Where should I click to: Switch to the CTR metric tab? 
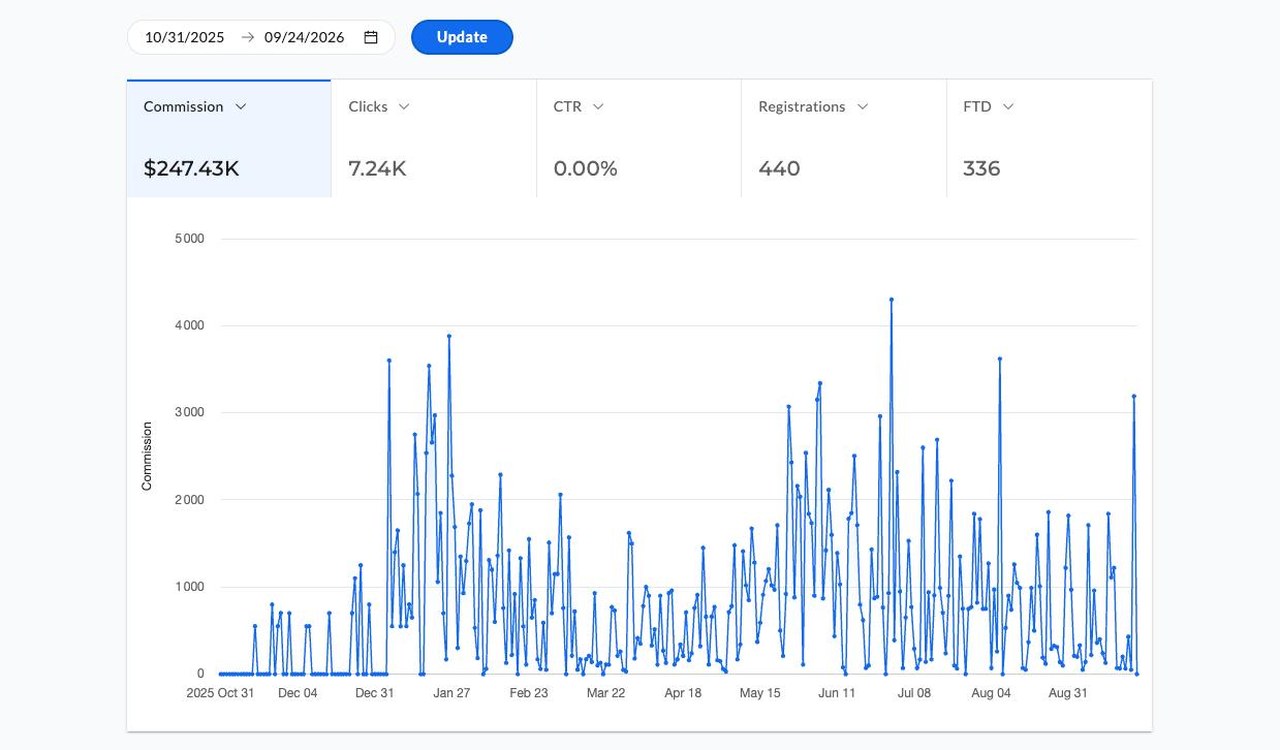pyautogui.click(x=639, y=138)
